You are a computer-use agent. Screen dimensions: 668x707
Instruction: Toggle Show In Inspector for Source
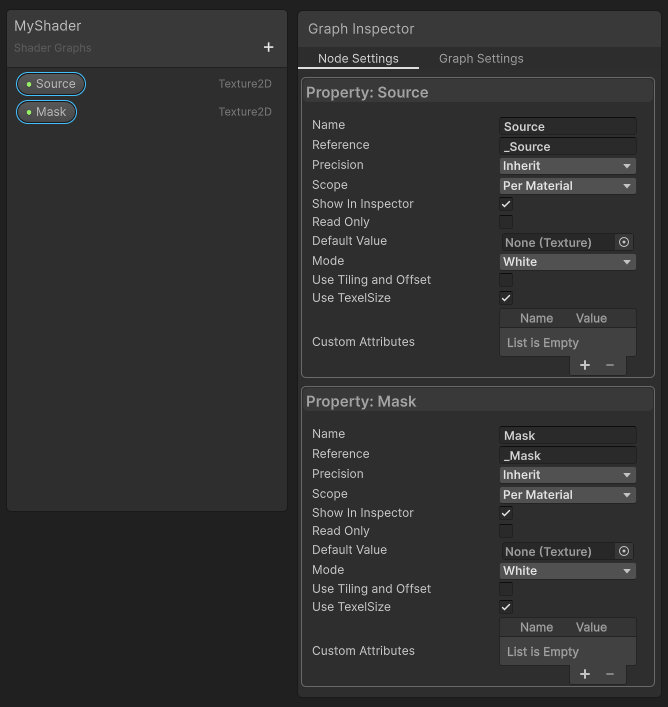[506, 204]
